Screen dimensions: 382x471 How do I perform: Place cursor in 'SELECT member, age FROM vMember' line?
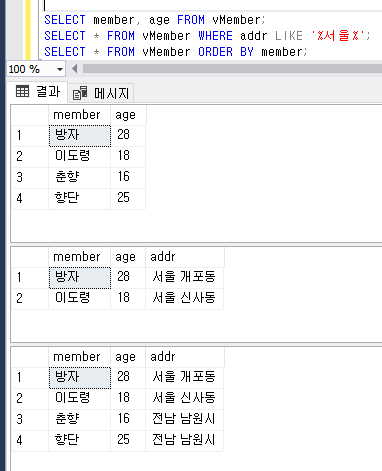155,20
